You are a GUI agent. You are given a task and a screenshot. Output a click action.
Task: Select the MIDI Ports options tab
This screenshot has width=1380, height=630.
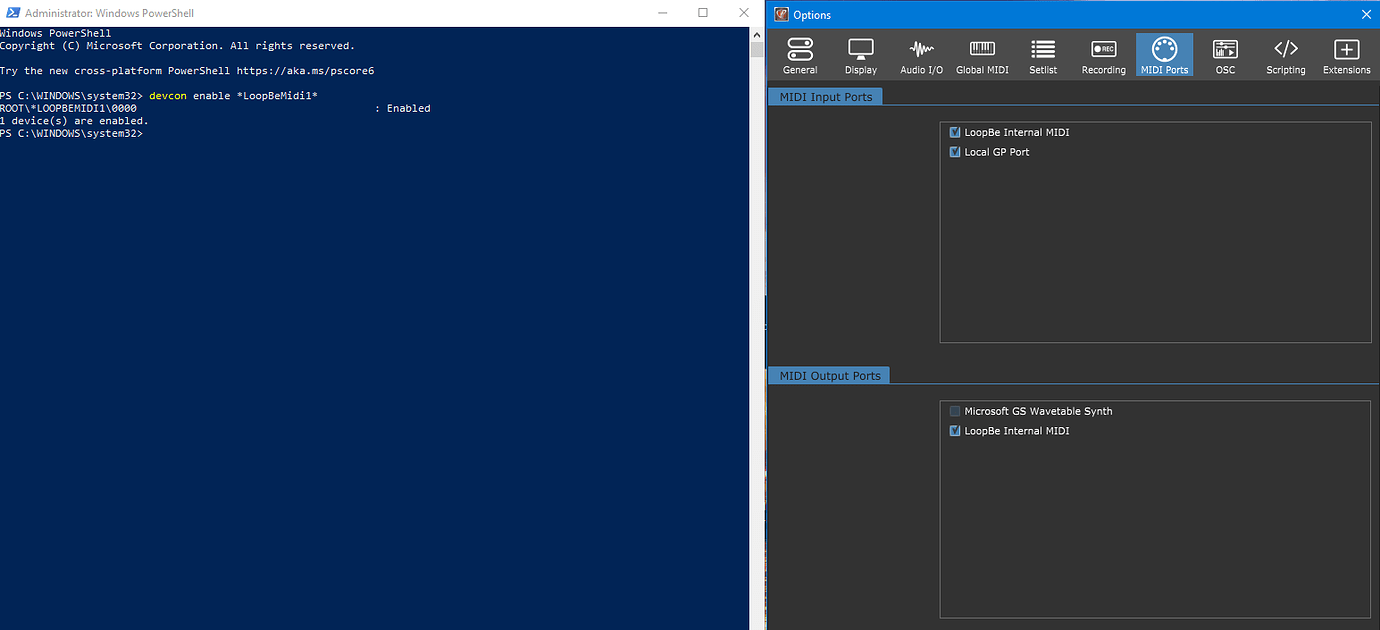pos(1164,56)
